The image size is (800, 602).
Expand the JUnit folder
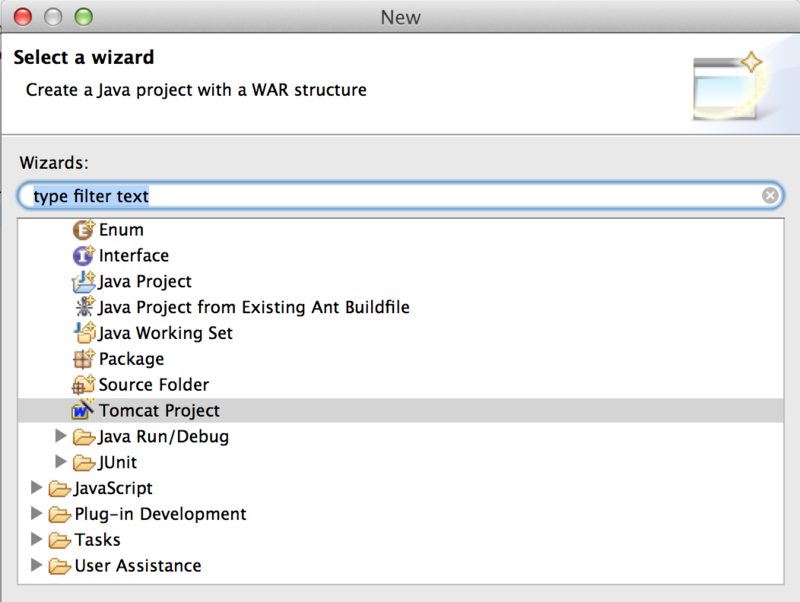click(61, 462)
